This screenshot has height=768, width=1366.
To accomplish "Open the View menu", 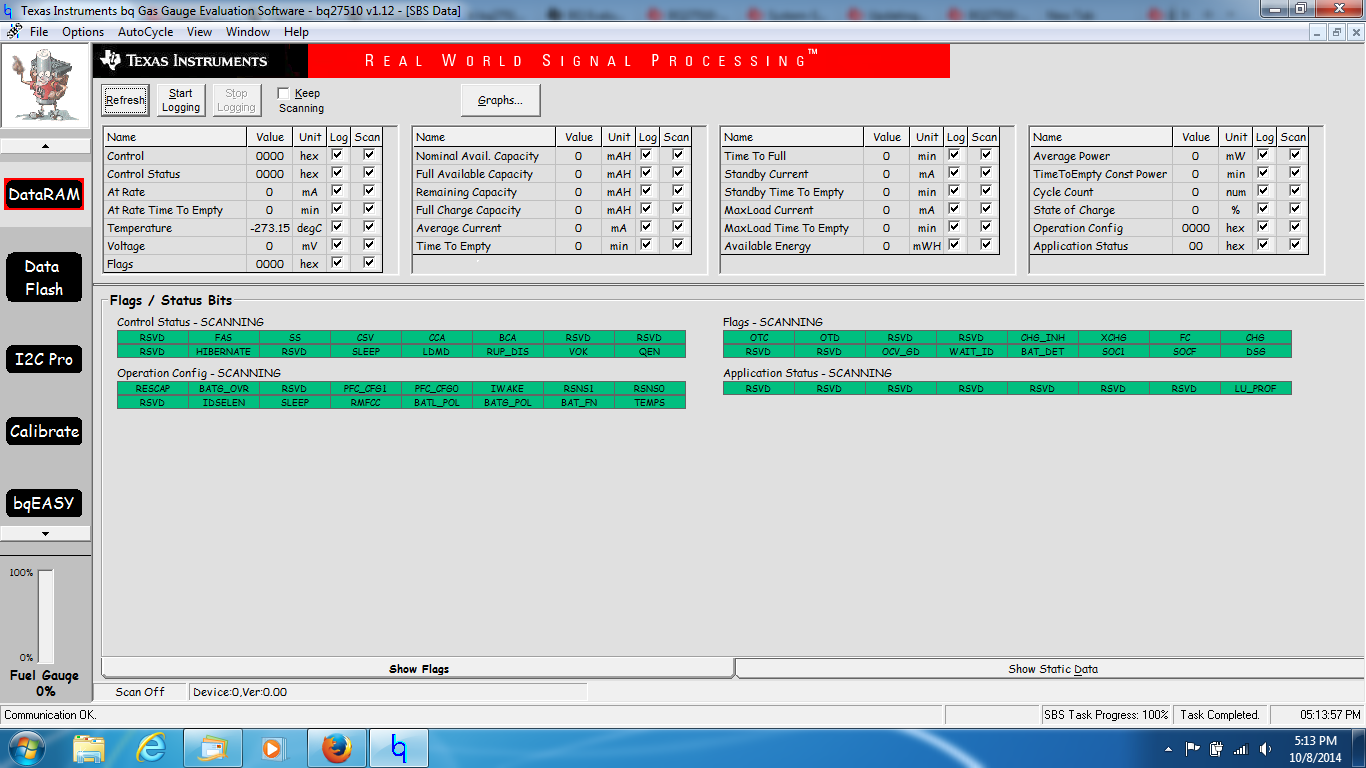I will point(199,32).
